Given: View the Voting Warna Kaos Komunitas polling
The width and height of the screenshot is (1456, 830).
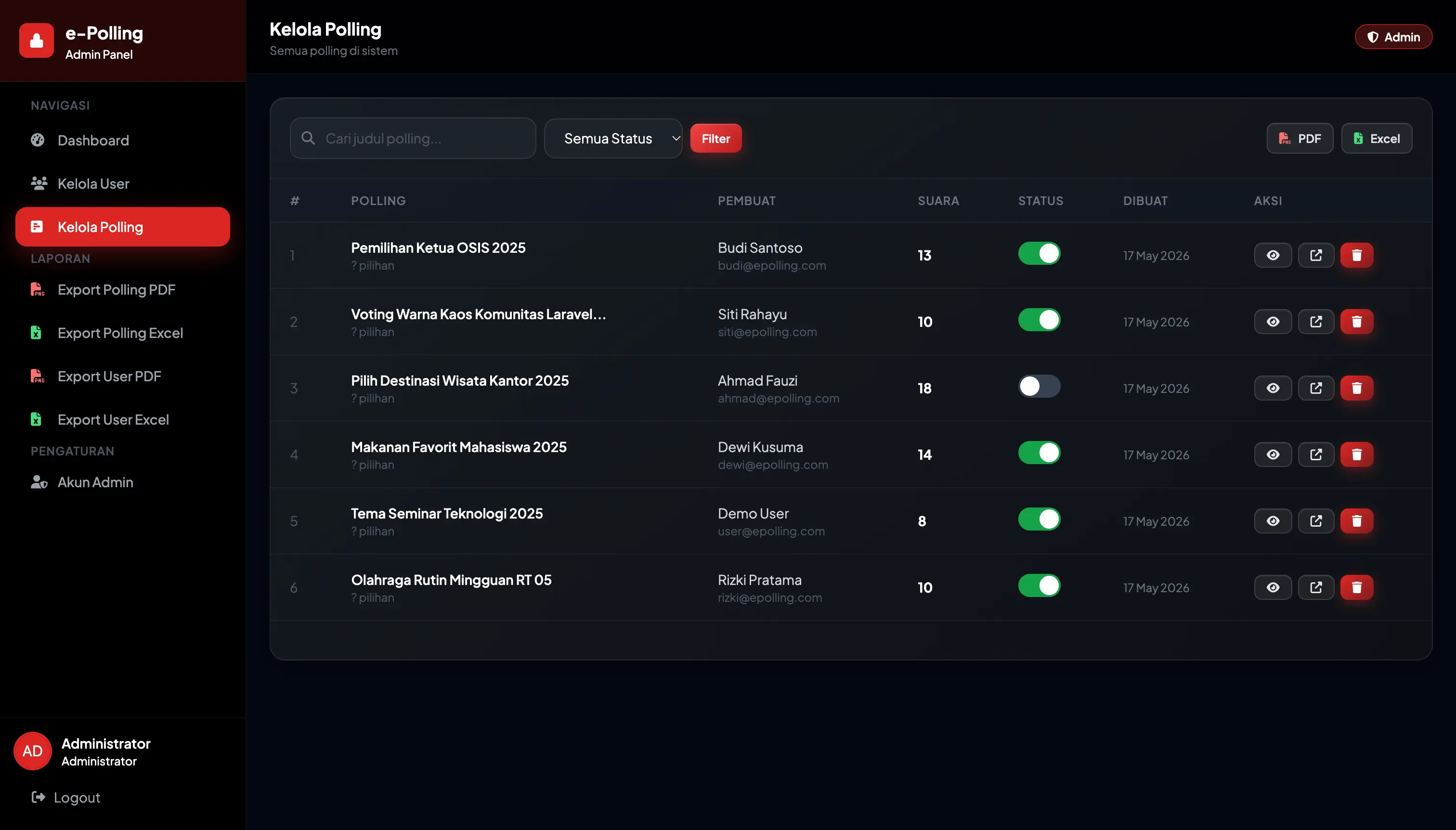Looking at the screenshot, I should [x=1273, y=322].
